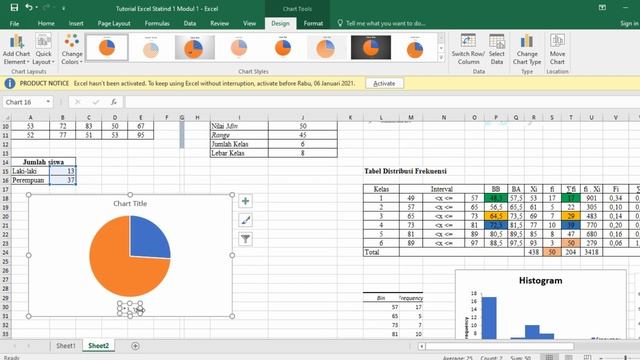Select the dark background pie chart style
The width and height of the screenshot is (640, 360).
(x=371, y=47)
